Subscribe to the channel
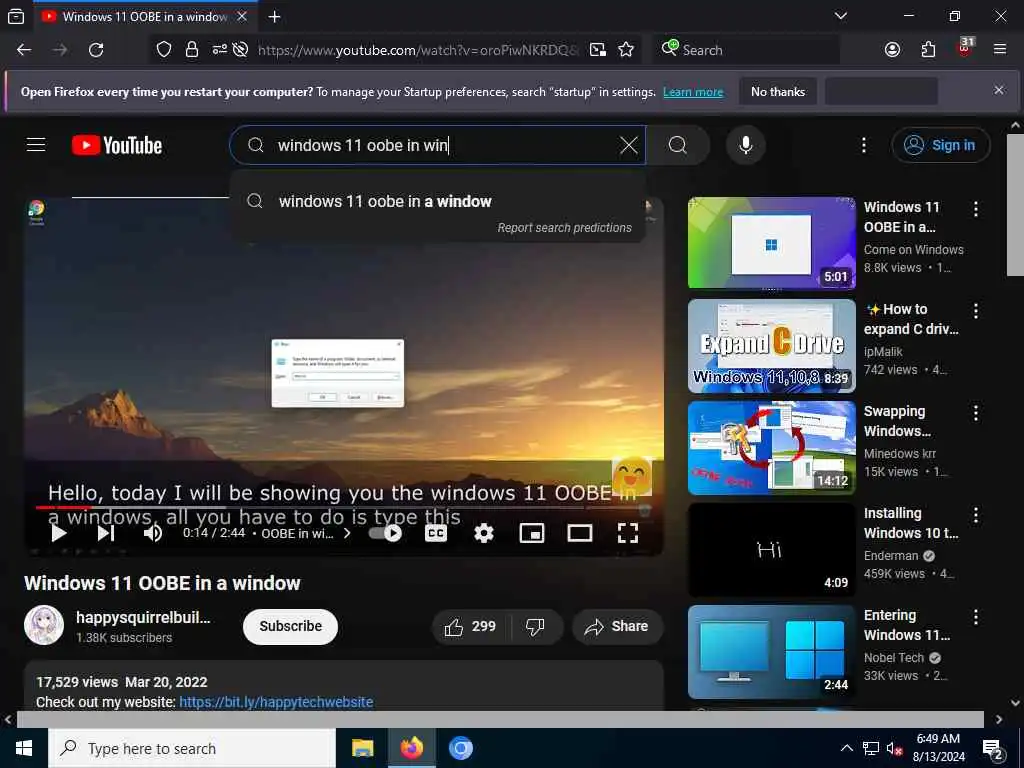The width and height of the screenshot is (1024, 768). tap(291, 626)
